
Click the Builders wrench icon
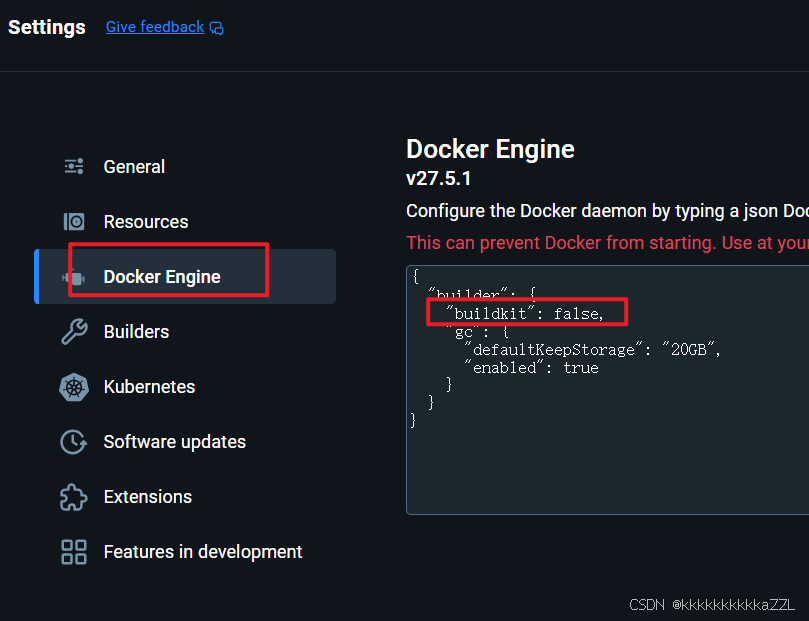point(74,332)
